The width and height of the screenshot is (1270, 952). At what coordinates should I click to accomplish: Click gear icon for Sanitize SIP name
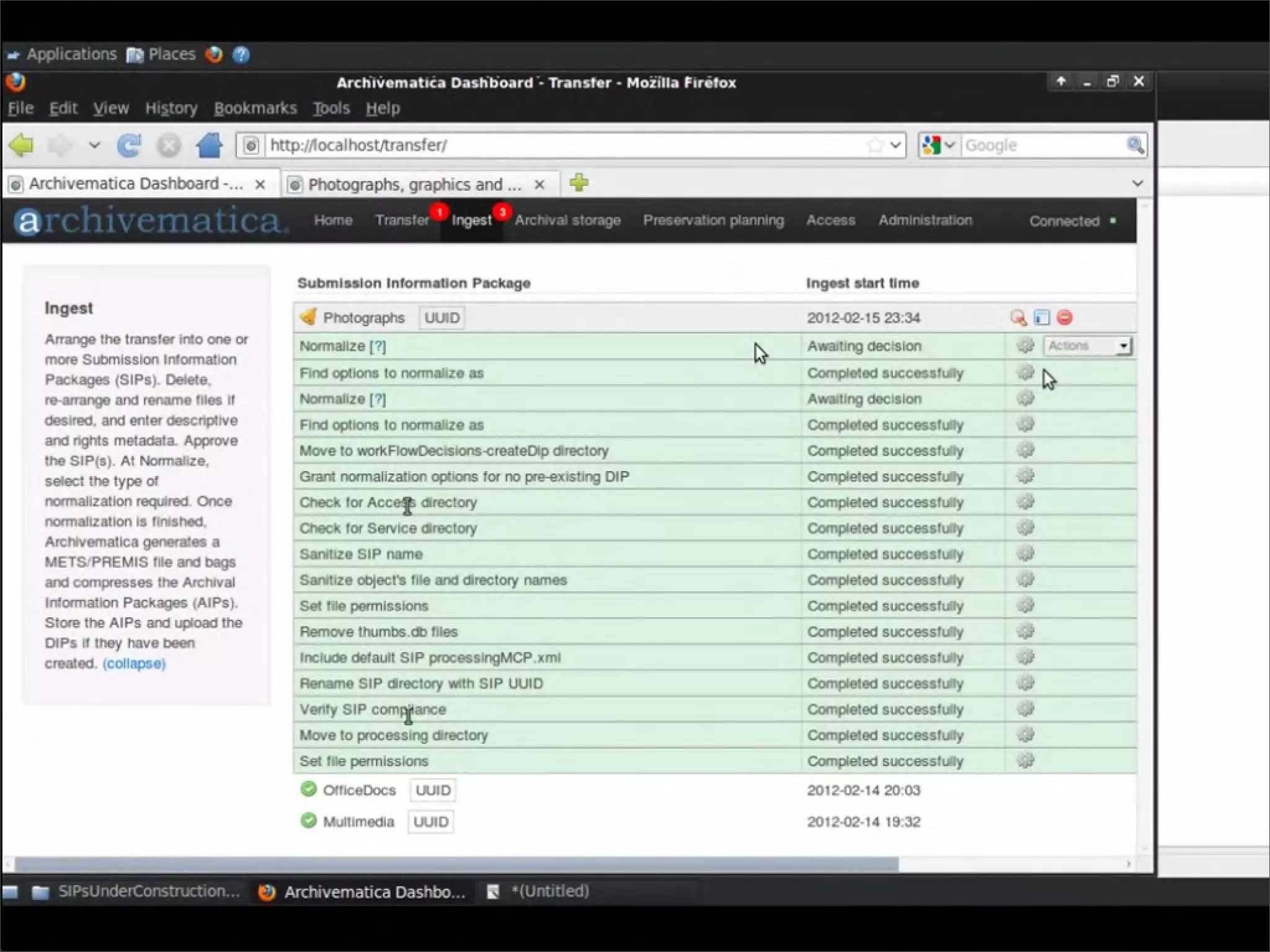(1025, 553)
